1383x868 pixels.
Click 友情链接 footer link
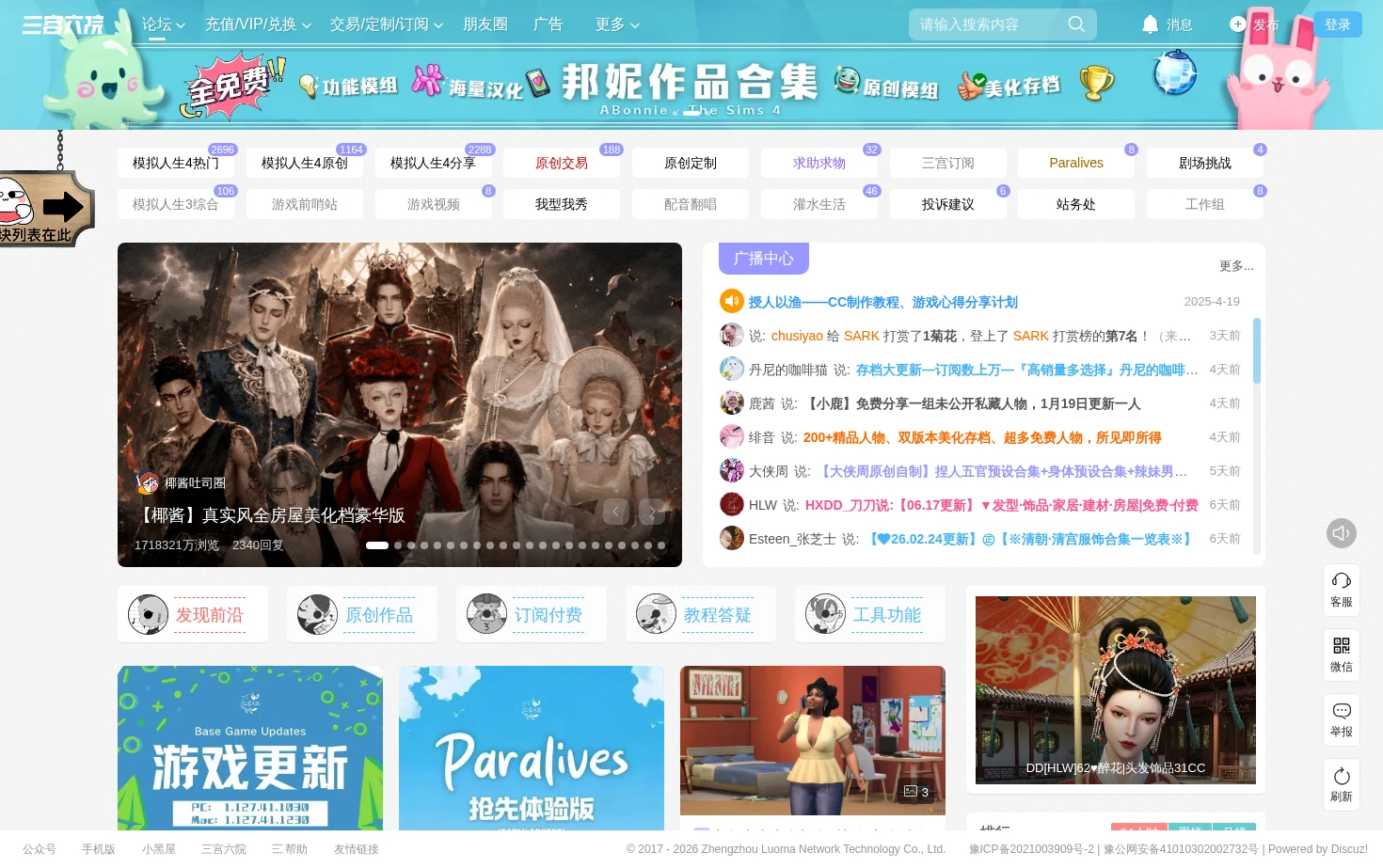pos(357,849)
